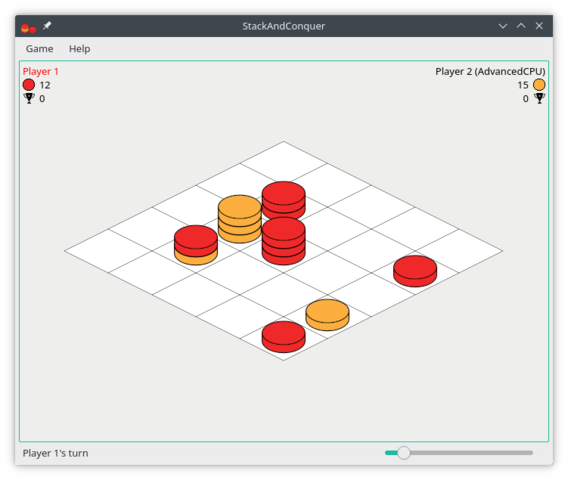
Task: Select the red-on-orange mixed stack
Action: pyautogui.click(x=196, y=245)
